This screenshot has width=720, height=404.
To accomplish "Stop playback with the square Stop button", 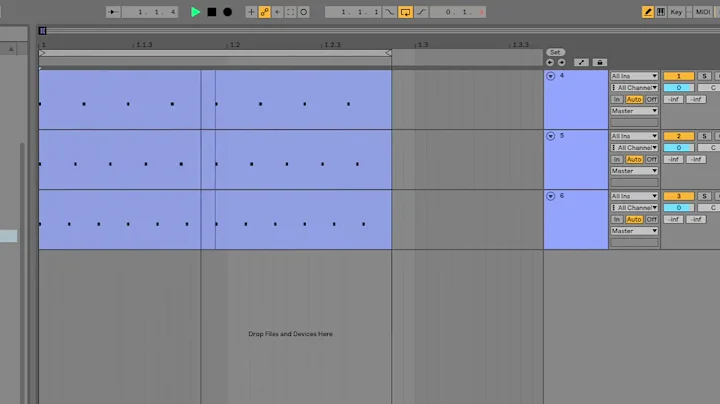I will coord(212,12).
